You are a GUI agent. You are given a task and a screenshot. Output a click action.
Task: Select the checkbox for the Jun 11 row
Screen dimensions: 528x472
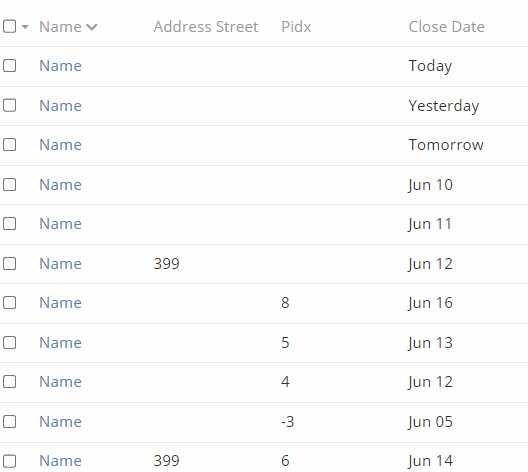pos(9,224)
